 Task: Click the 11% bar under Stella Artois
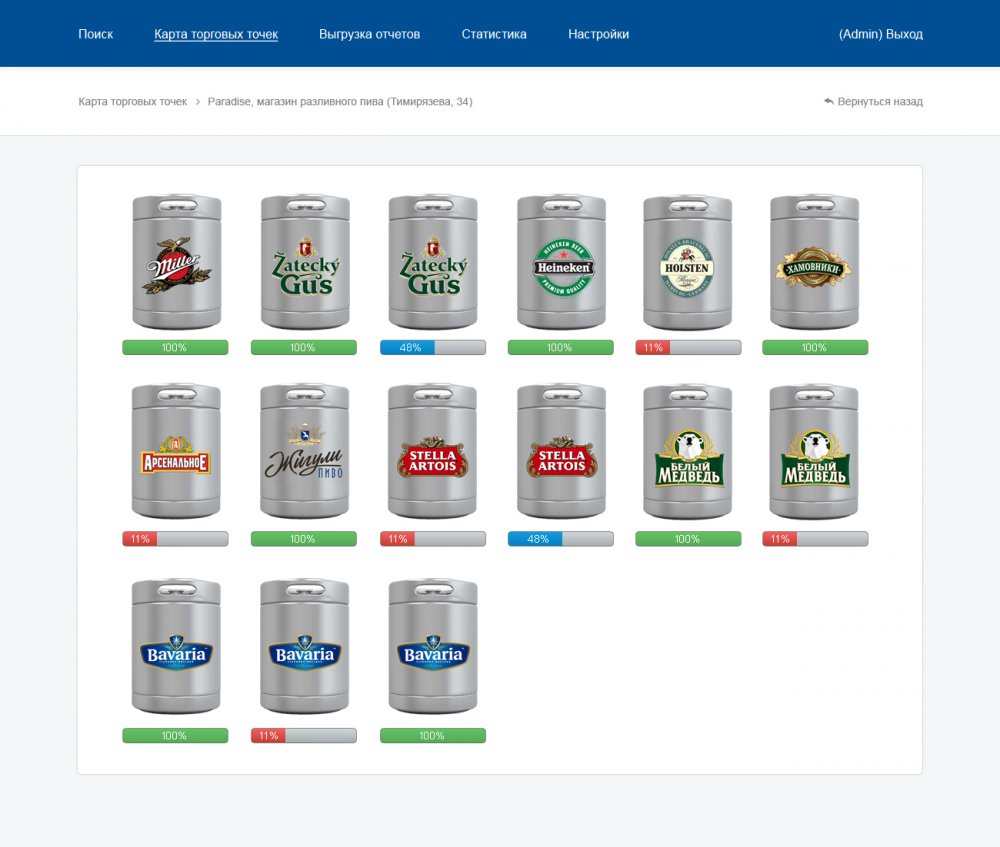click(433, 539)
